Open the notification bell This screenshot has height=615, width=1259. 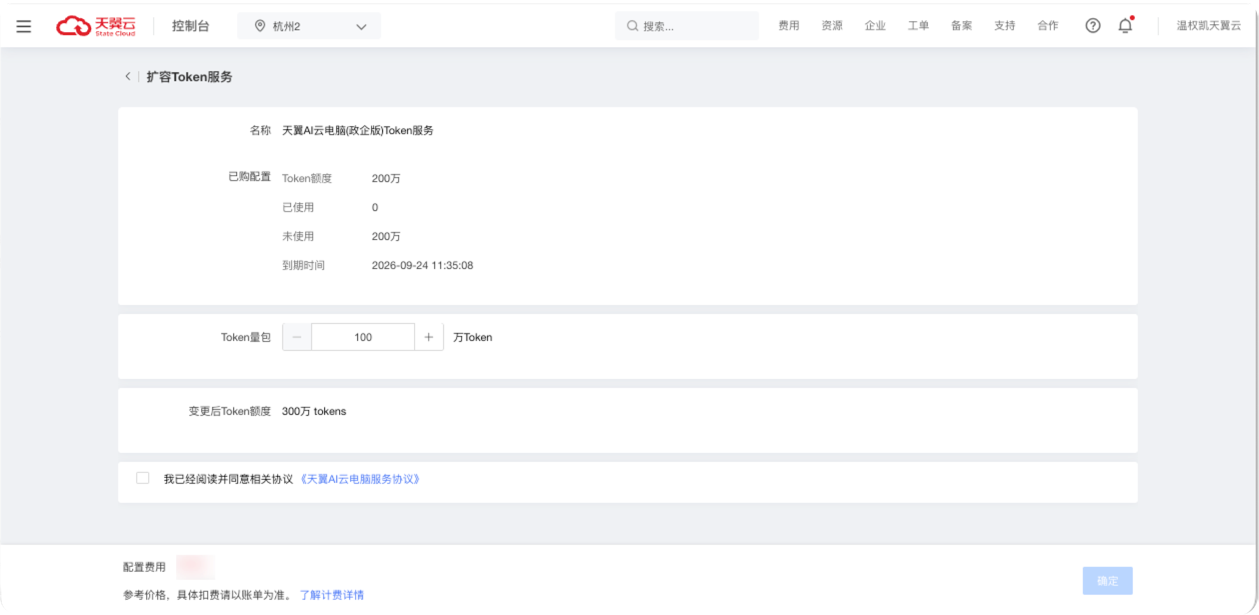[1125, 26]
